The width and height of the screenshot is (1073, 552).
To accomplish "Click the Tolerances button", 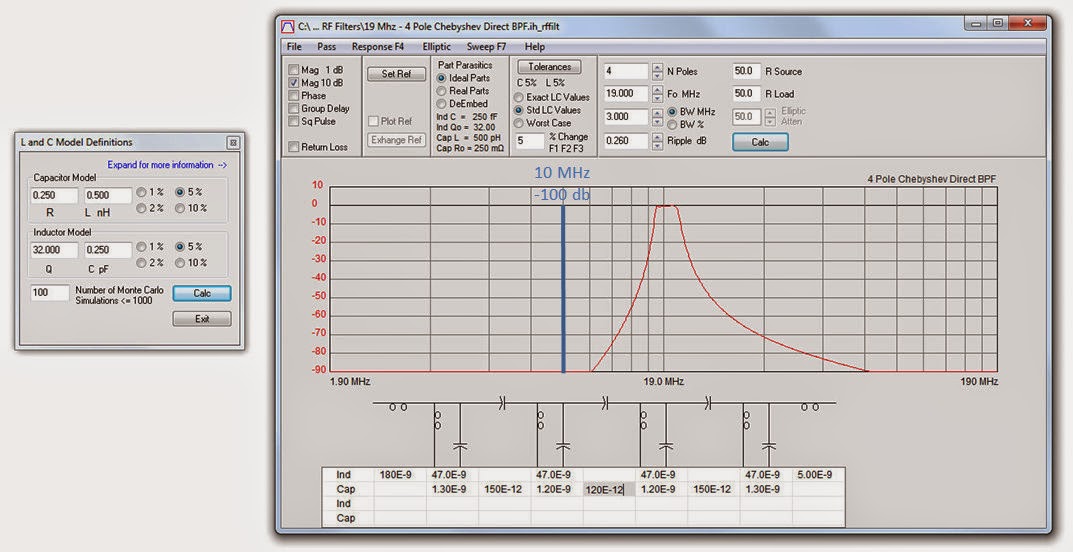I will (550, 67).
